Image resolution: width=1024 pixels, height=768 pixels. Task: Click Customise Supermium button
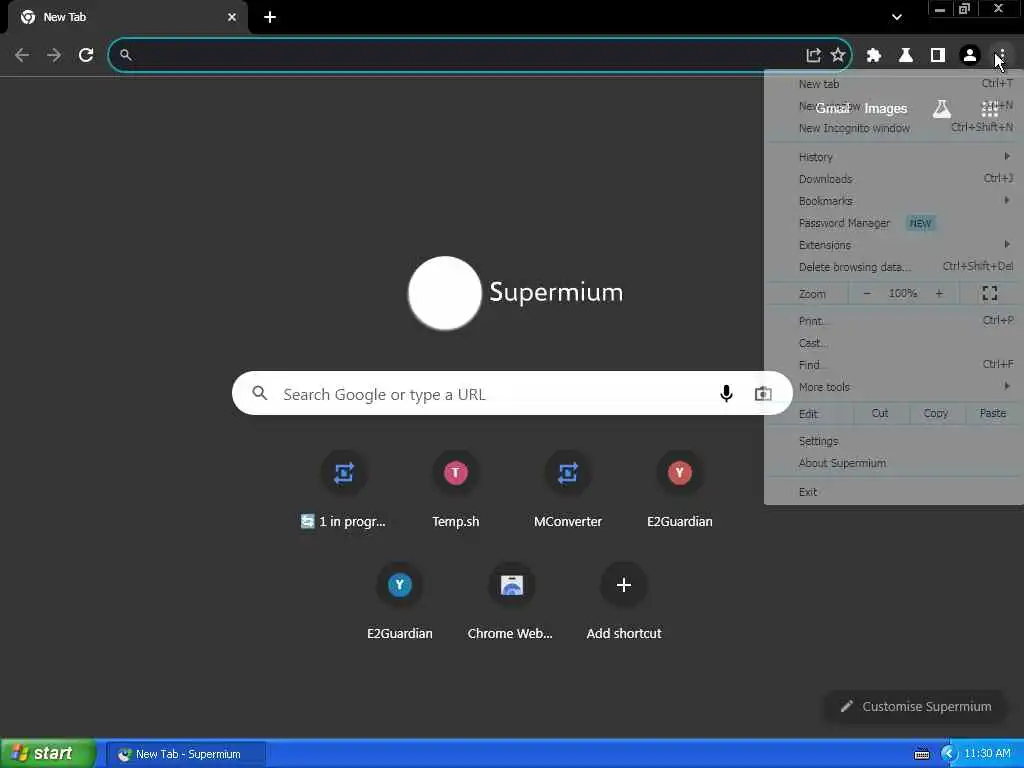pyautogui.click(x=916, y=706)
